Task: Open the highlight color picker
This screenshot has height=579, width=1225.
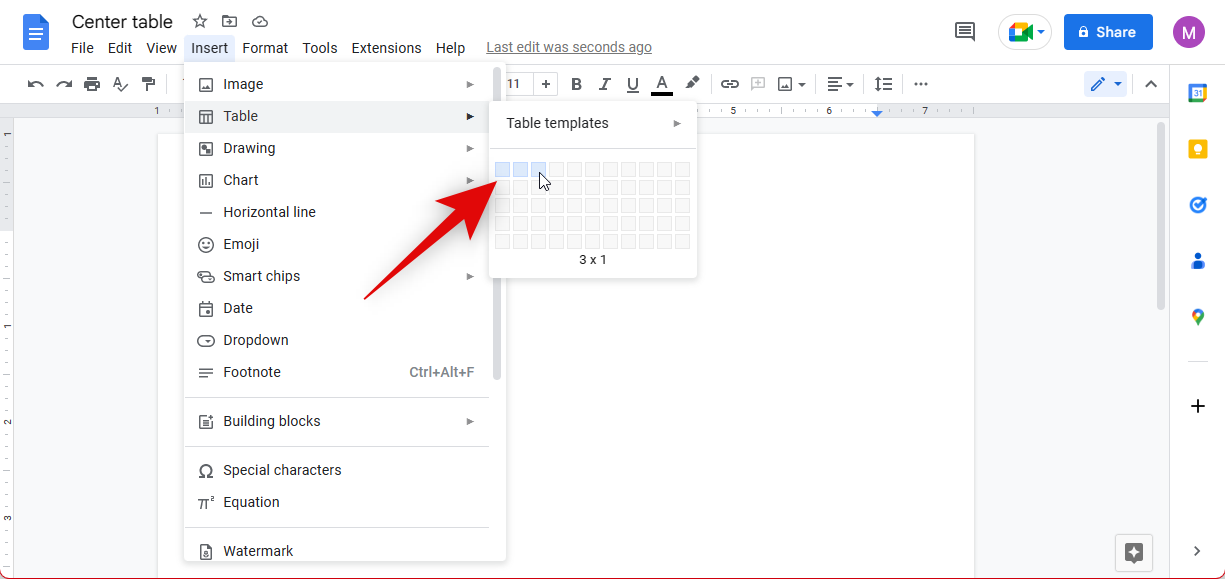Action: click(x=692, y=84)
